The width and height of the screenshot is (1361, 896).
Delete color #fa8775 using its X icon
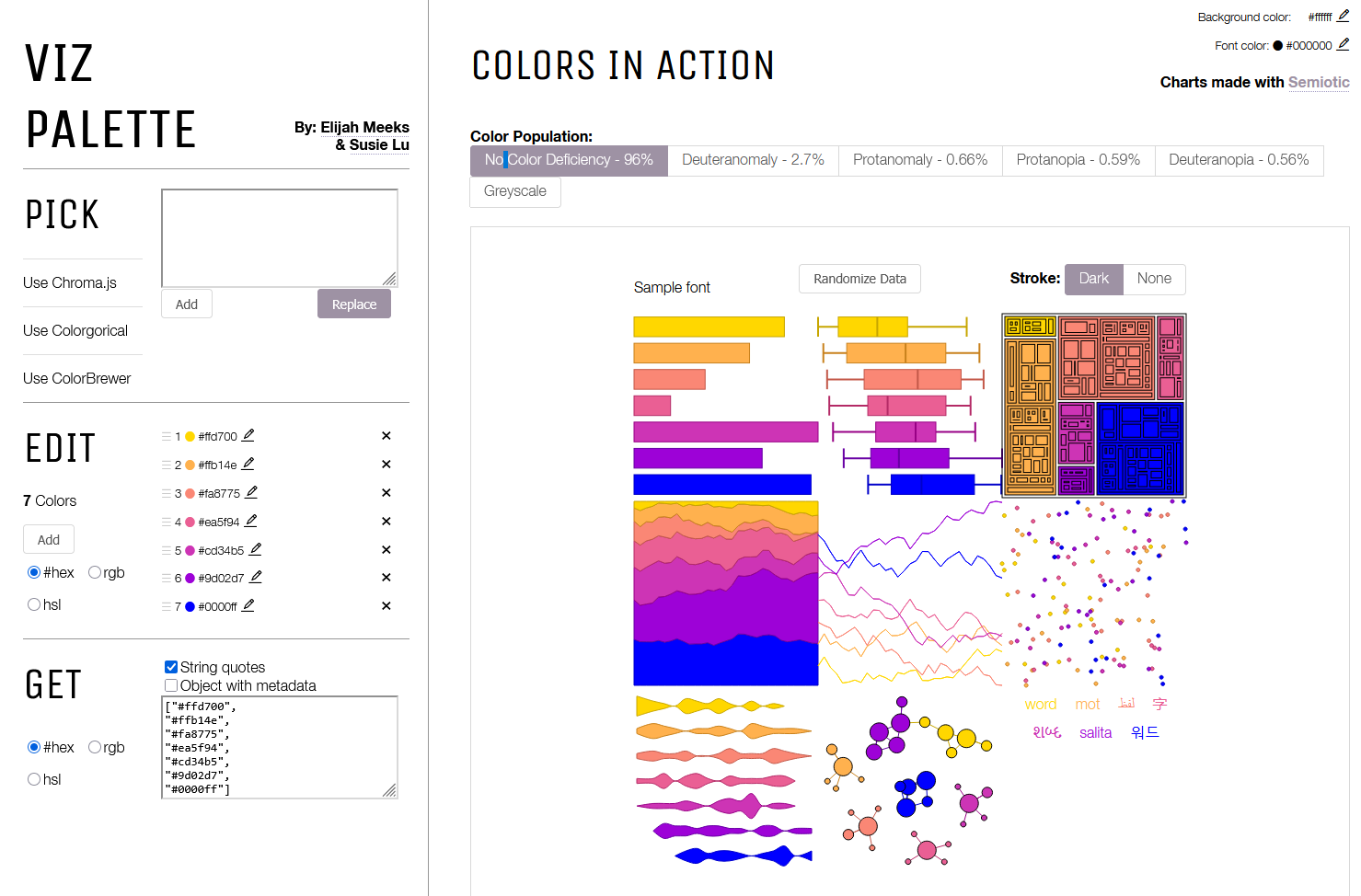point(386,492)
